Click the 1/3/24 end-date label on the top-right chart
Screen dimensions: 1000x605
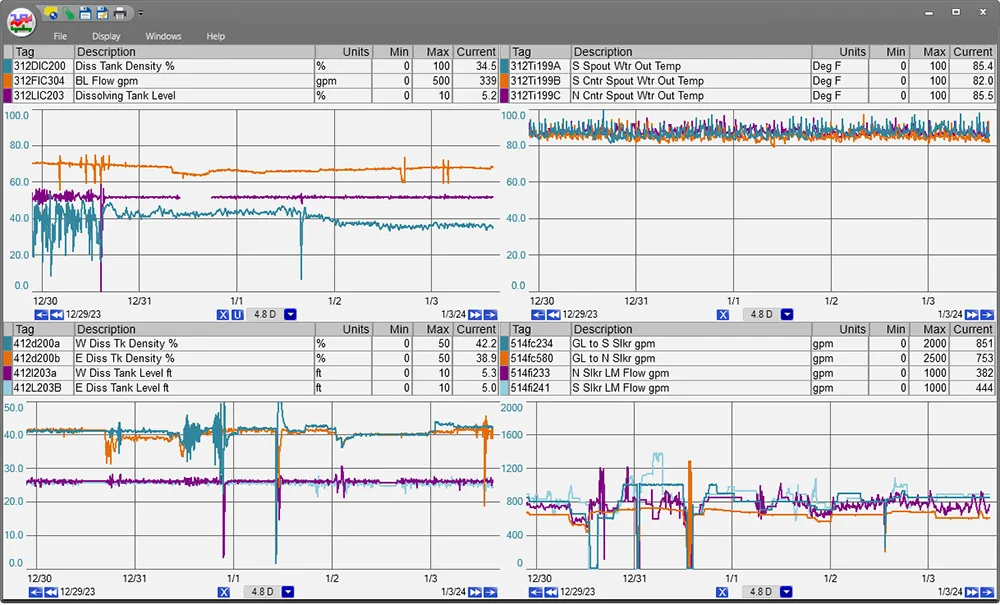[x=950, y=314]
